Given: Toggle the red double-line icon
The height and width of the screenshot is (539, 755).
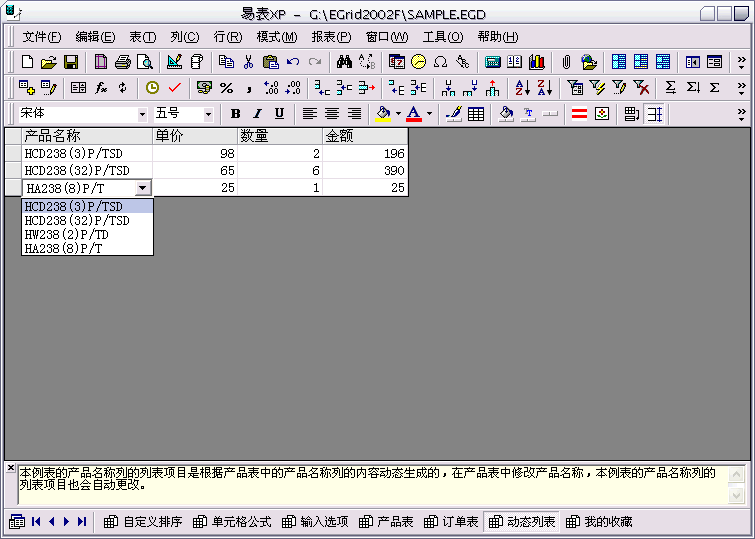Looking at the screenshot, I should click(x=579, y=114).
